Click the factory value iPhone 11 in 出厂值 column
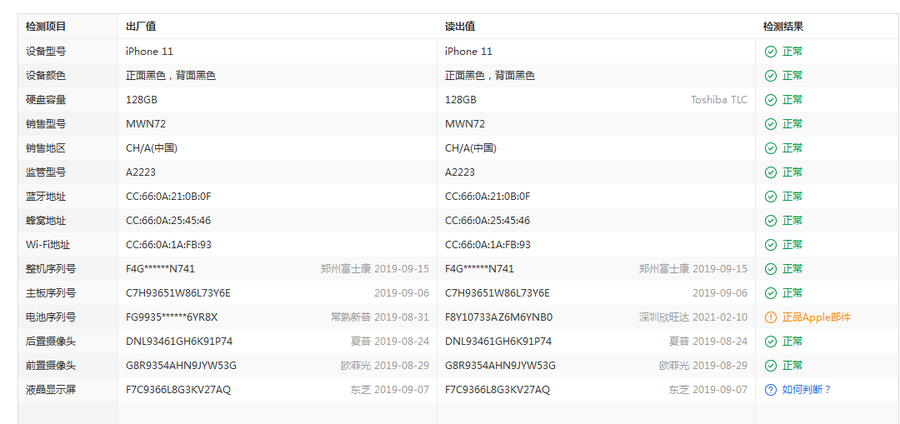 pos(149,52)
